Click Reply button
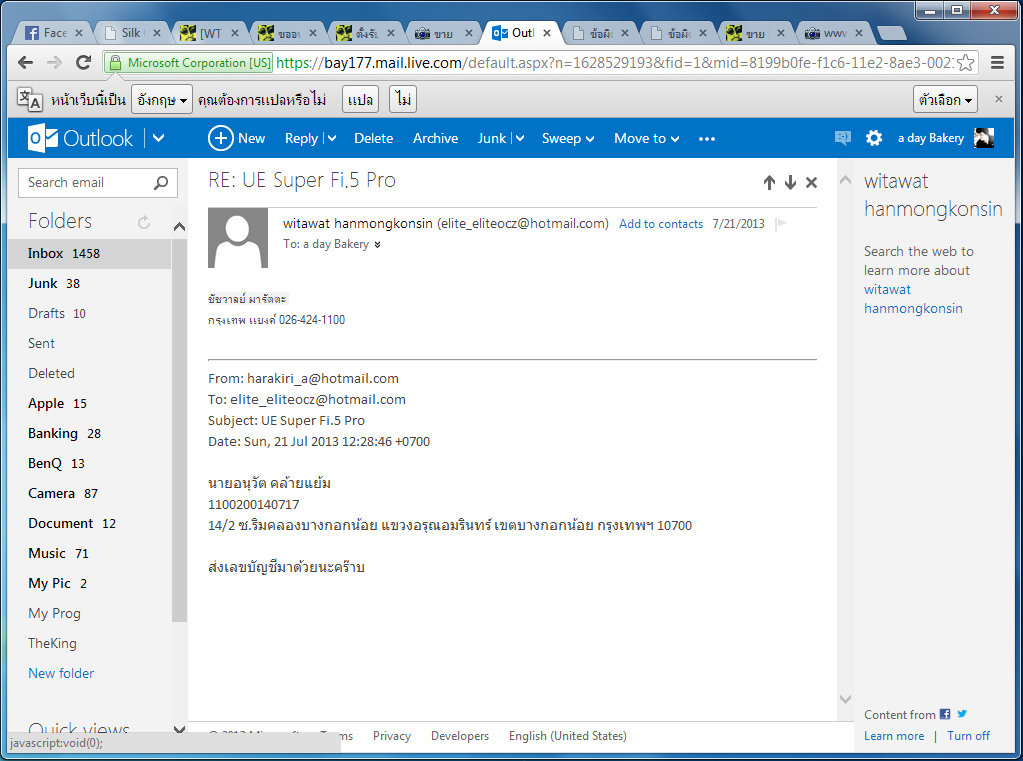The image size is (1023, 761). [x=301, y=138]
